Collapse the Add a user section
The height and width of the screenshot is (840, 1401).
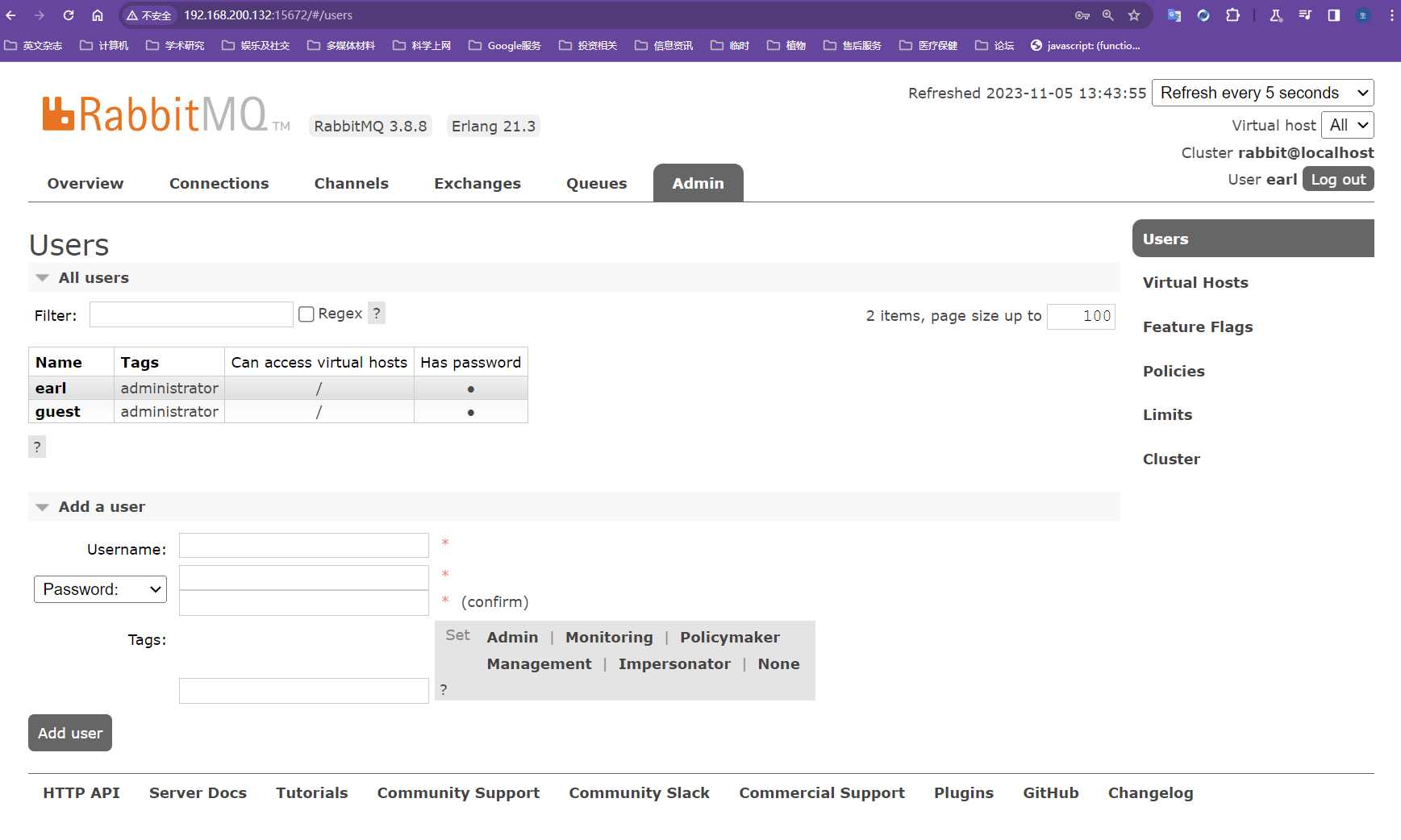point(43,507)
